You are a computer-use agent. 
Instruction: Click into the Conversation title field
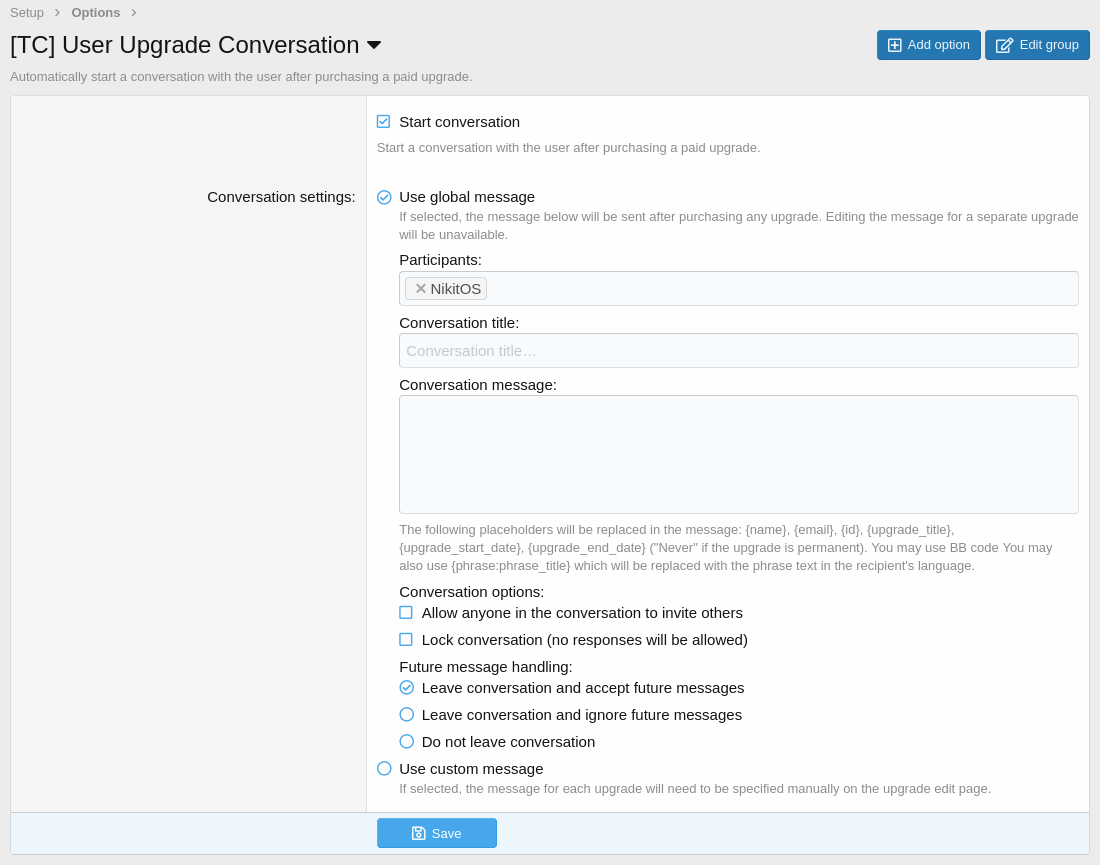[x=738, y=351]
